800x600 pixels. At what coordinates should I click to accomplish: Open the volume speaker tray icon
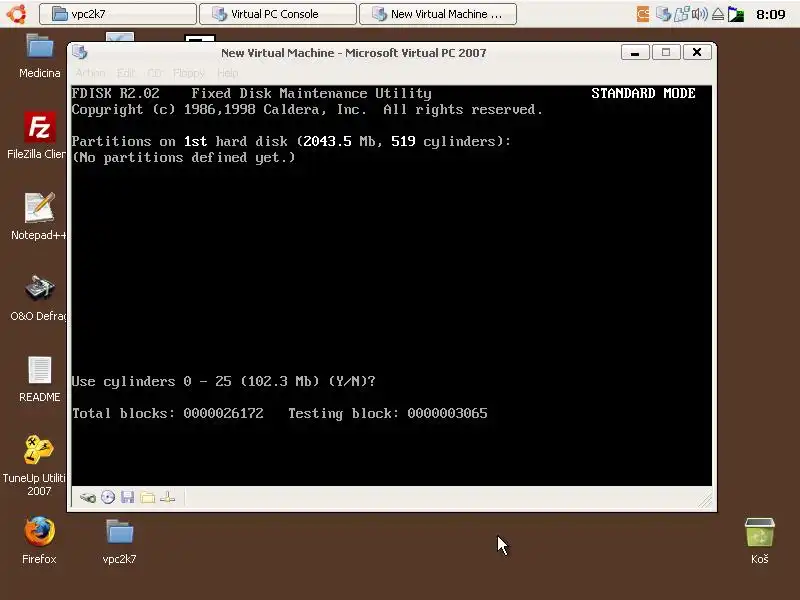tap(699, 14)
